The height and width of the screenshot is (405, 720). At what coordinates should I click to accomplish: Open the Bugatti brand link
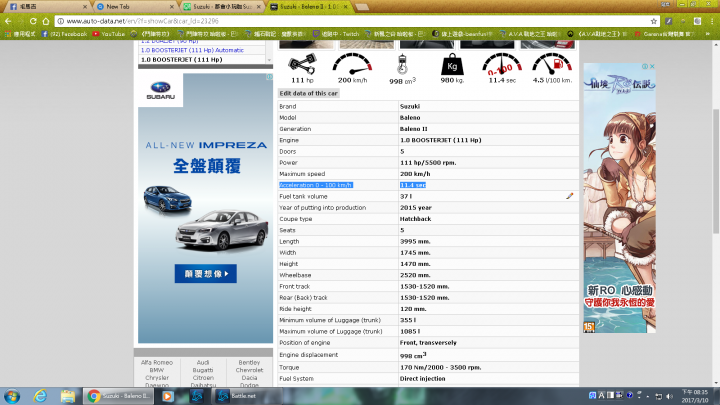pyautogui.click(x=203, y=370)
